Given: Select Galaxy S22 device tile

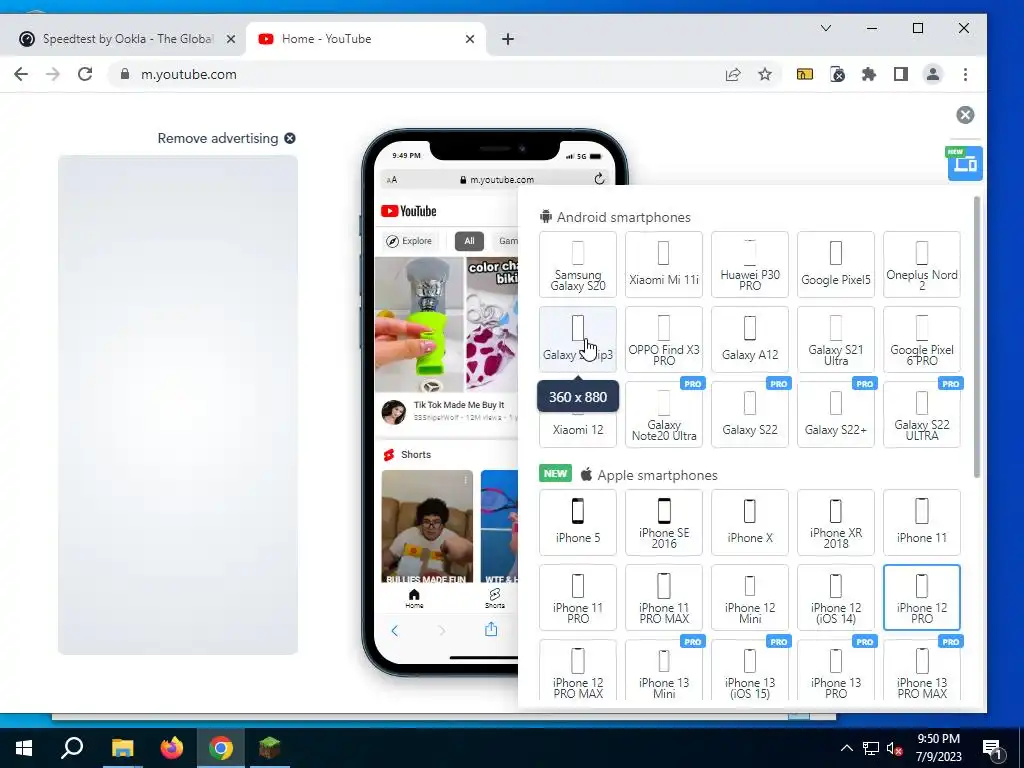Looking at the screenshot, I should click(x=750, y=415).
